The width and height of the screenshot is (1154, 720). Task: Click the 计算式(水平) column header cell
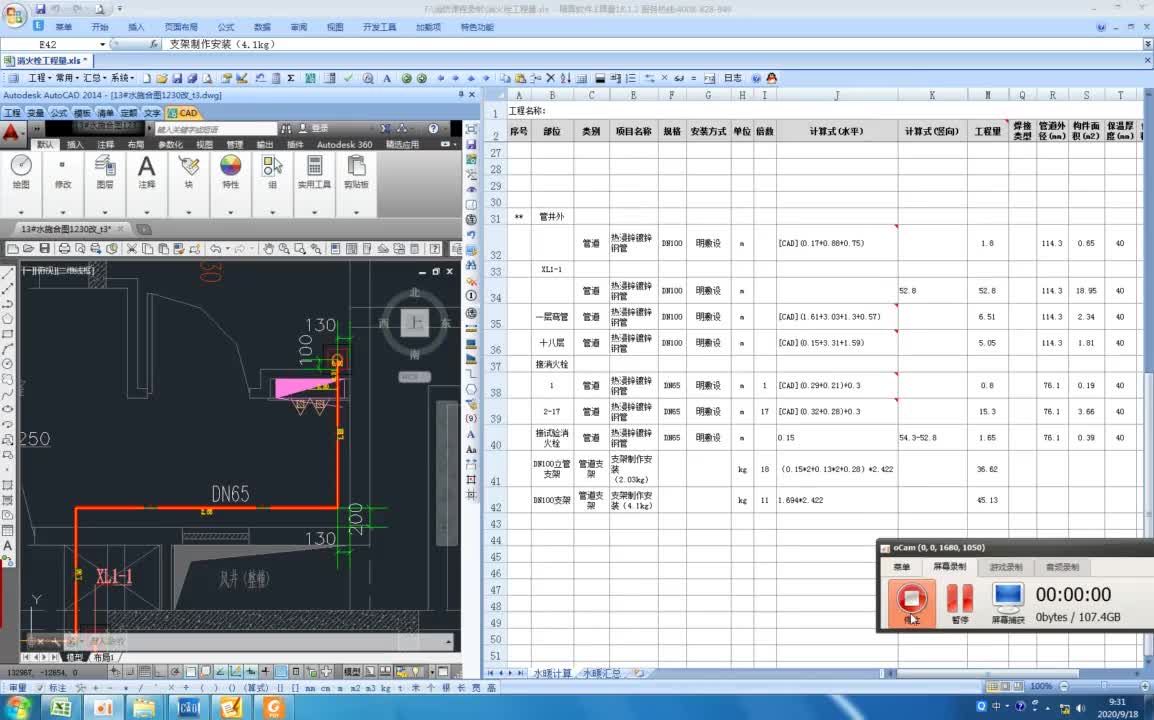point(837,131)
